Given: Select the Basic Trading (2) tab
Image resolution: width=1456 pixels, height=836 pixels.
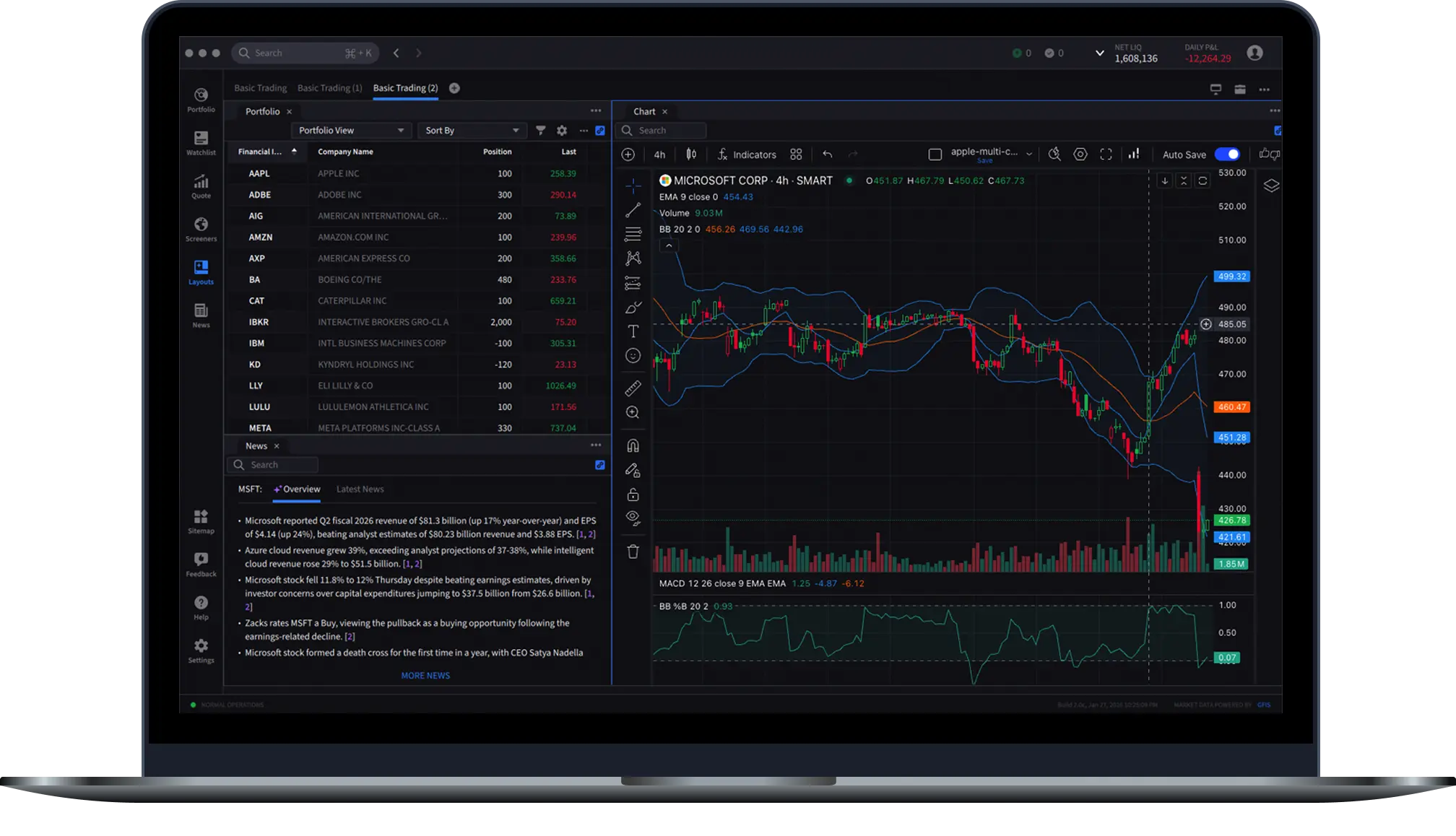Looking at the screenshot, I should tap(406, 88).
